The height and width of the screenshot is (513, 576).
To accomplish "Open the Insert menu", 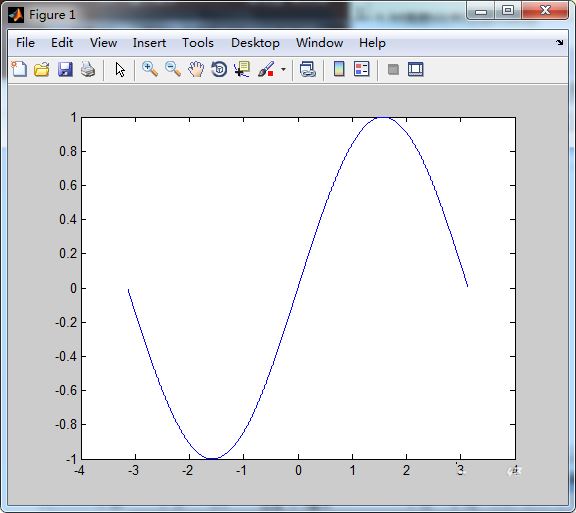I will [x=149, y=43].
